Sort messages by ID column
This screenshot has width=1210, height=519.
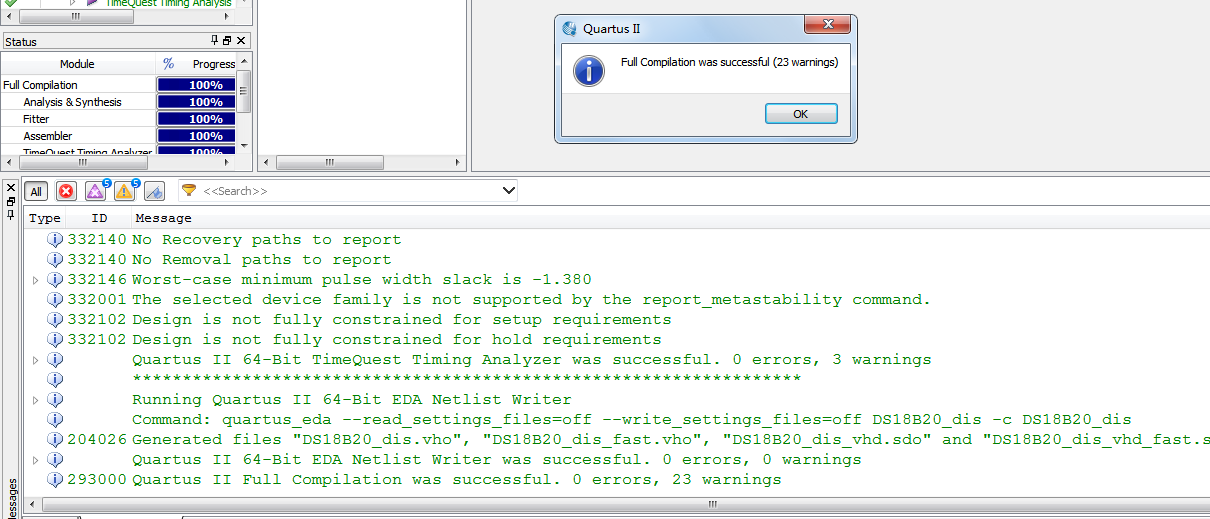pyautogui.click(x=99, y=218)
